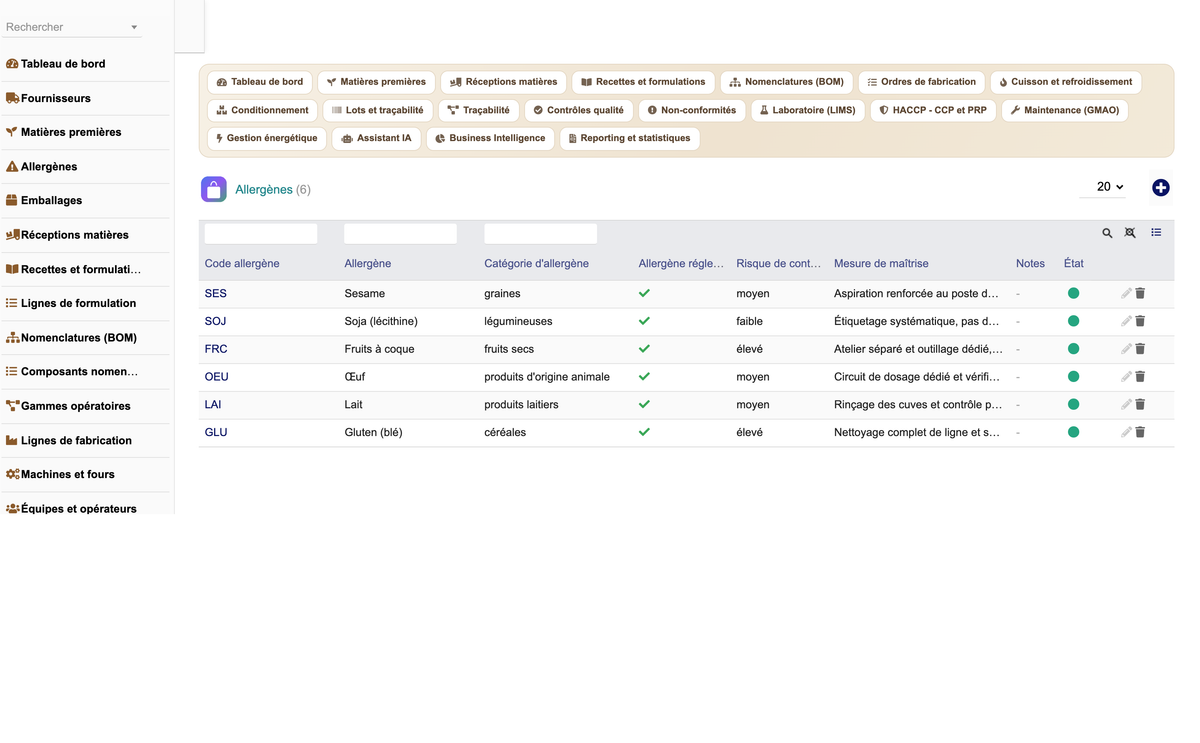Toggle the GLU row État green indicator
The image size is (1200, 743).
click(1073, 432)
